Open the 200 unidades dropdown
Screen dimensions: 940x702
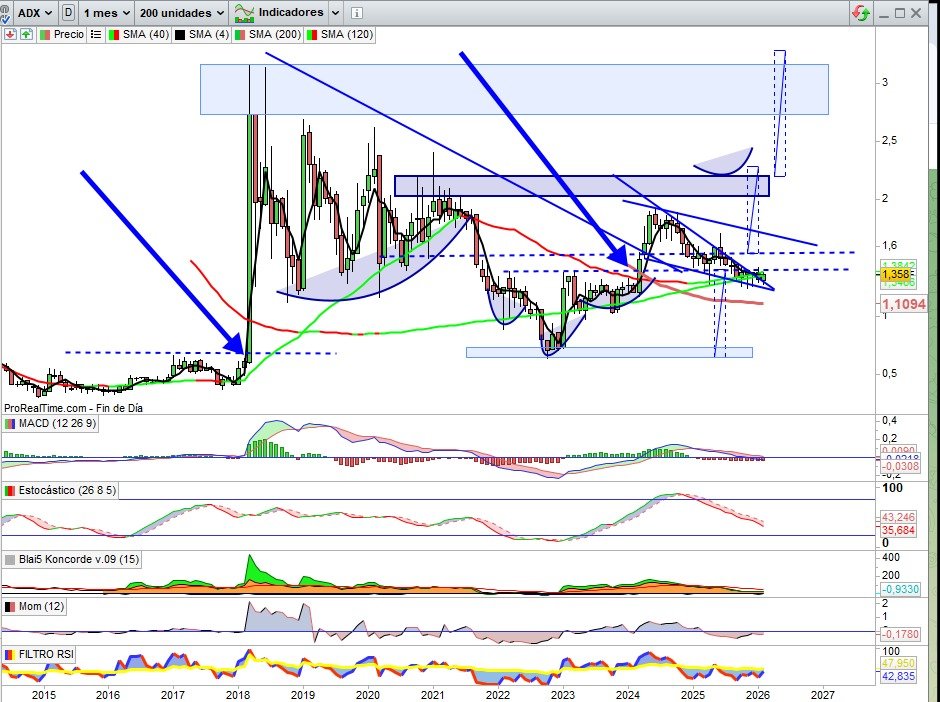[x=182, y=13]
